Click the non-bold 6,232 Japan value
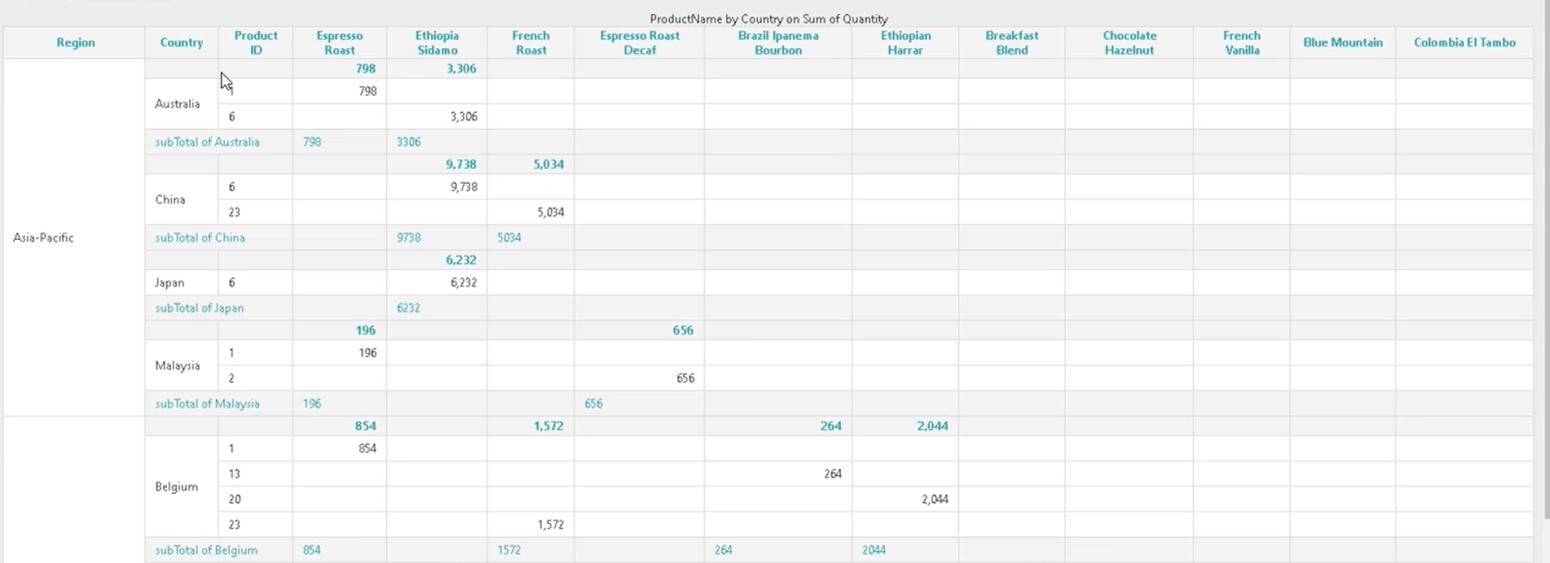 click(x=463, y=283)
